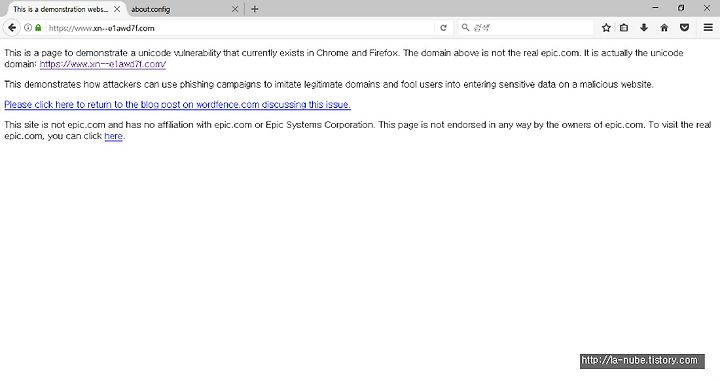Go to home page icon

[664, 28]
